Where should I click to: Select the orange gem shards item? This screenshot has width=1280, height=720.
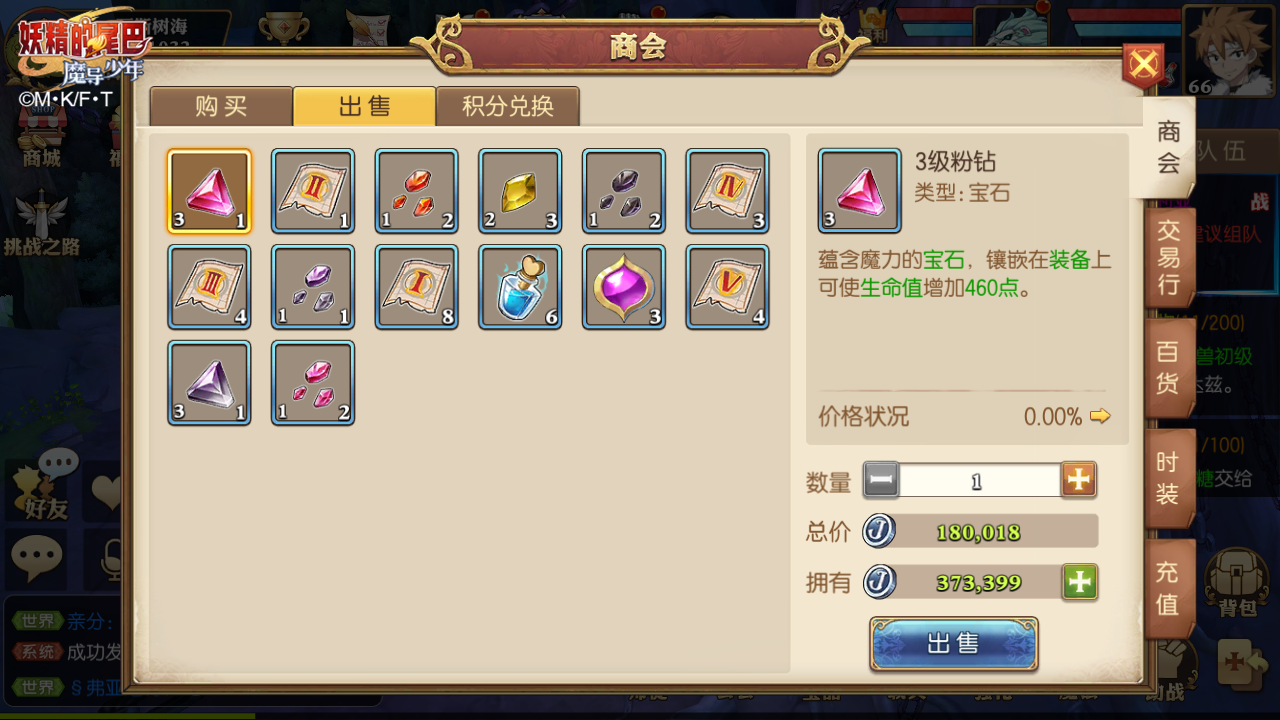coord(417,191)
